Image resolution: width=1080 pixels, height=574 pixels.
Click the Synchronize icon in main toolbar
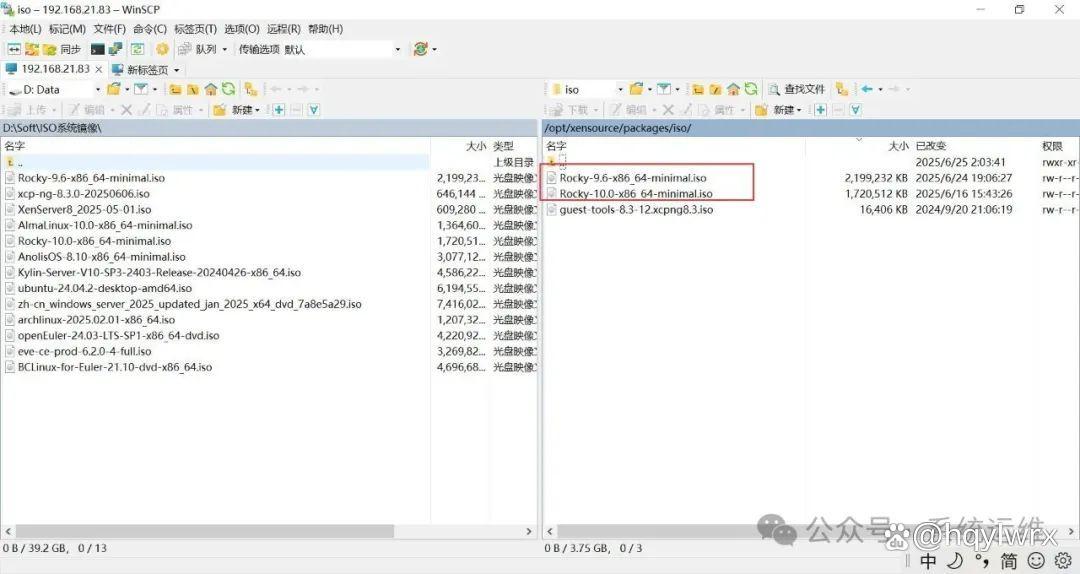pos(32,49)
